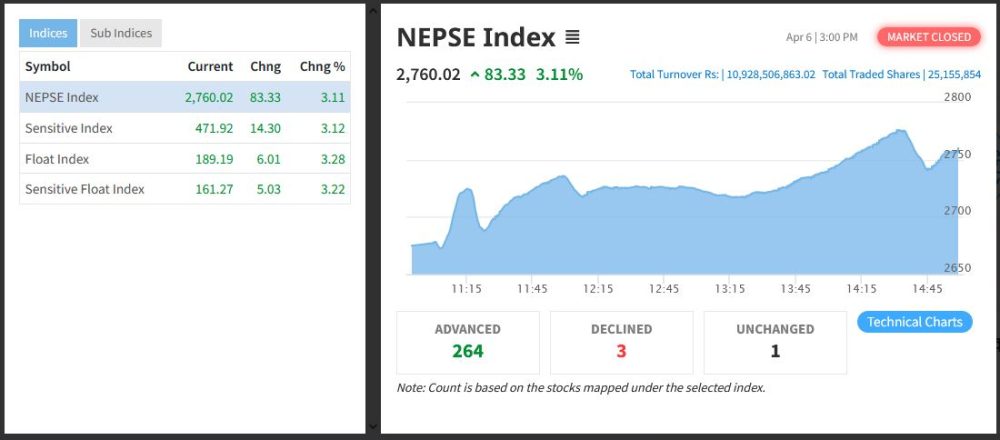The width and height of the screenshot is (1000, 440).
Task: Click the green up arrow next to 83.33
Action: click(x=474, y=75)
